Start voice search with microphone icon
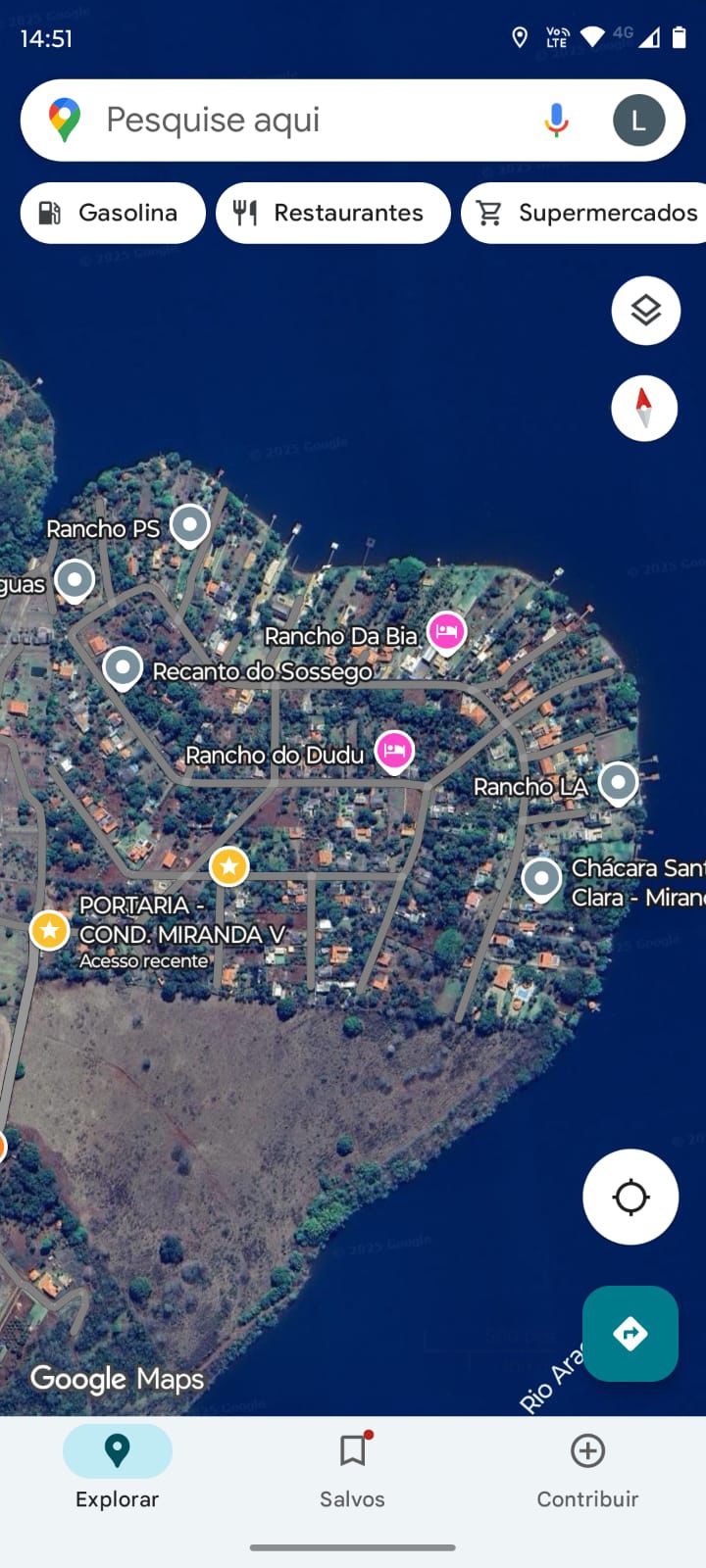The image size is (706, 1568). [556, 120]
